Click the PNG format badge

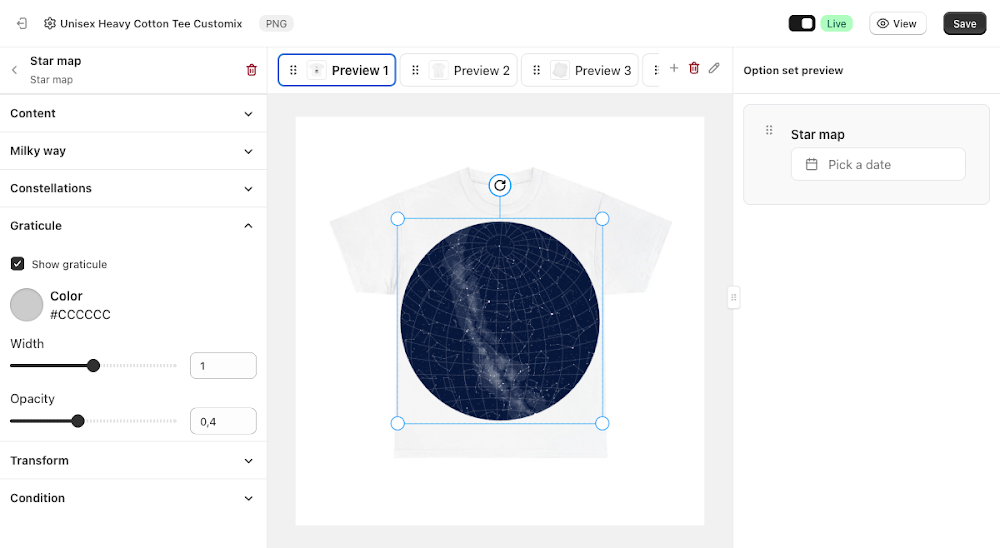click(276, 24)
